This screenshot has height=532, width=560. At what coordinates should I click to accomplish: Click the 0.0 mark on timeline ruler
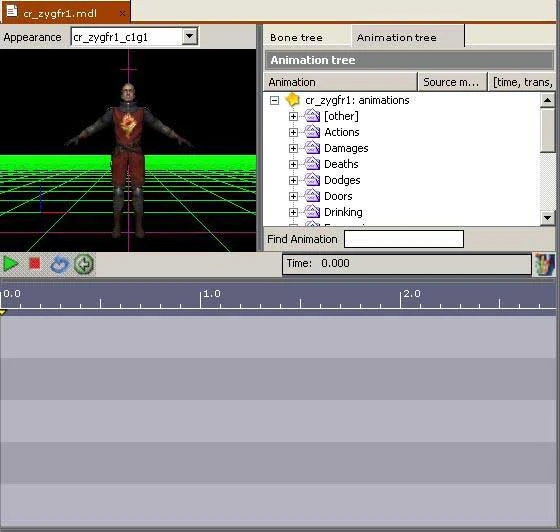[x=12, y=294]
